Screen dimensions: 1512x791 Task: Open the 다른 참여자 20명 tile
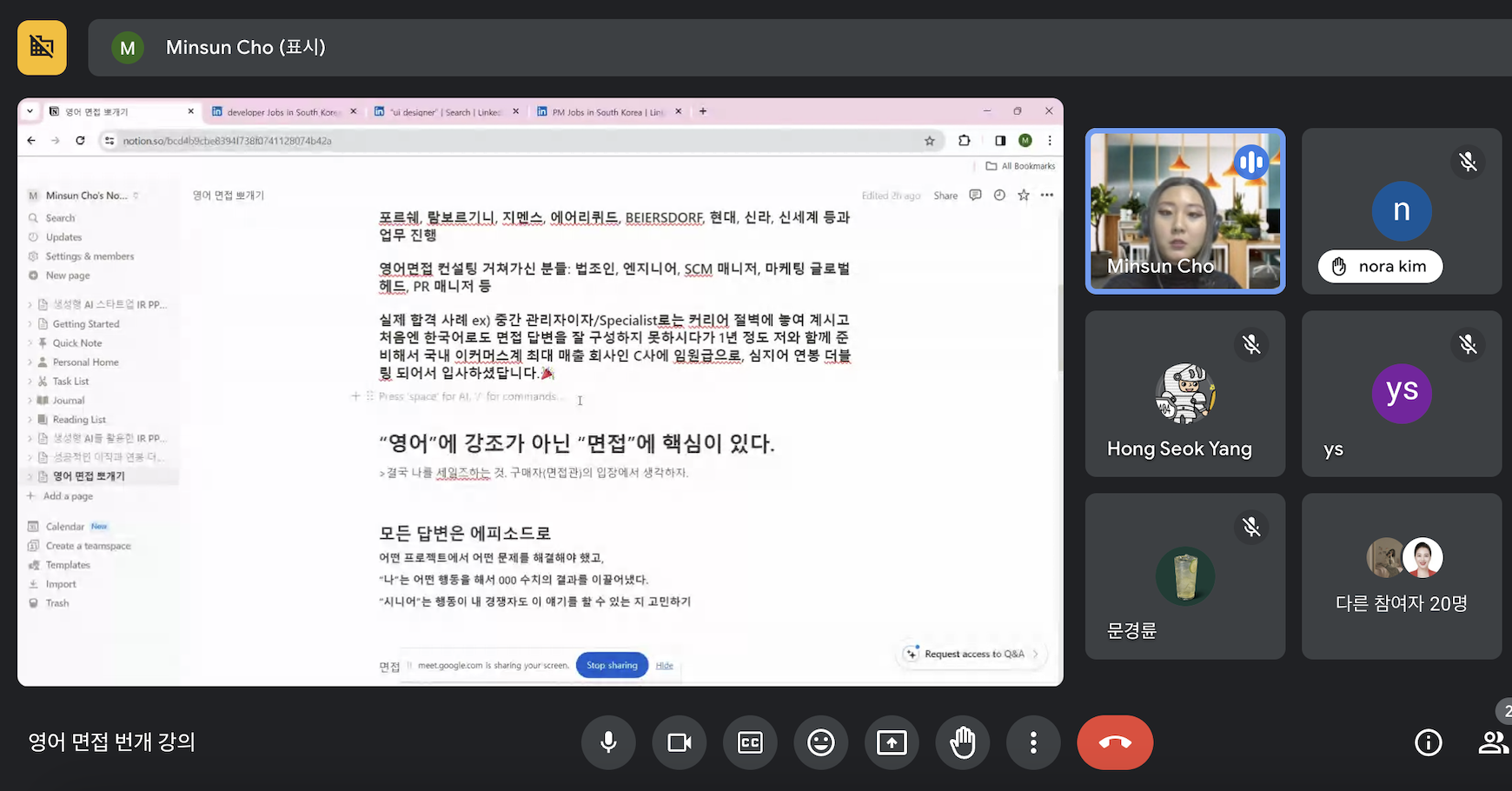pyautogui.click(x=1402, y=576)
